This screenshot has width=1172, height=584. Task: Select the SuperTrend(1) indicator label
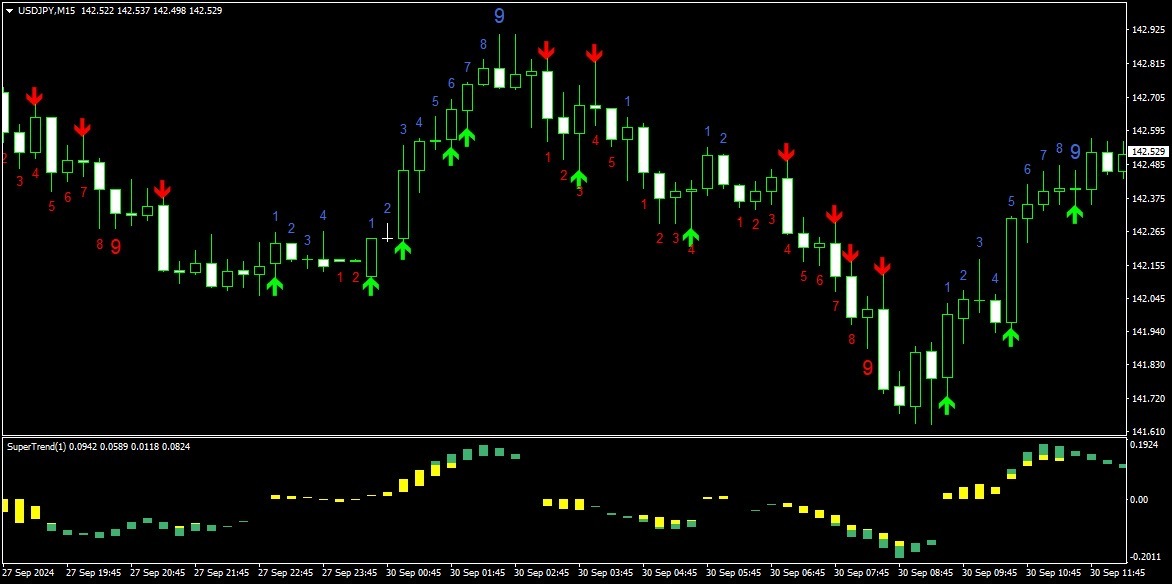pos(36,446)
